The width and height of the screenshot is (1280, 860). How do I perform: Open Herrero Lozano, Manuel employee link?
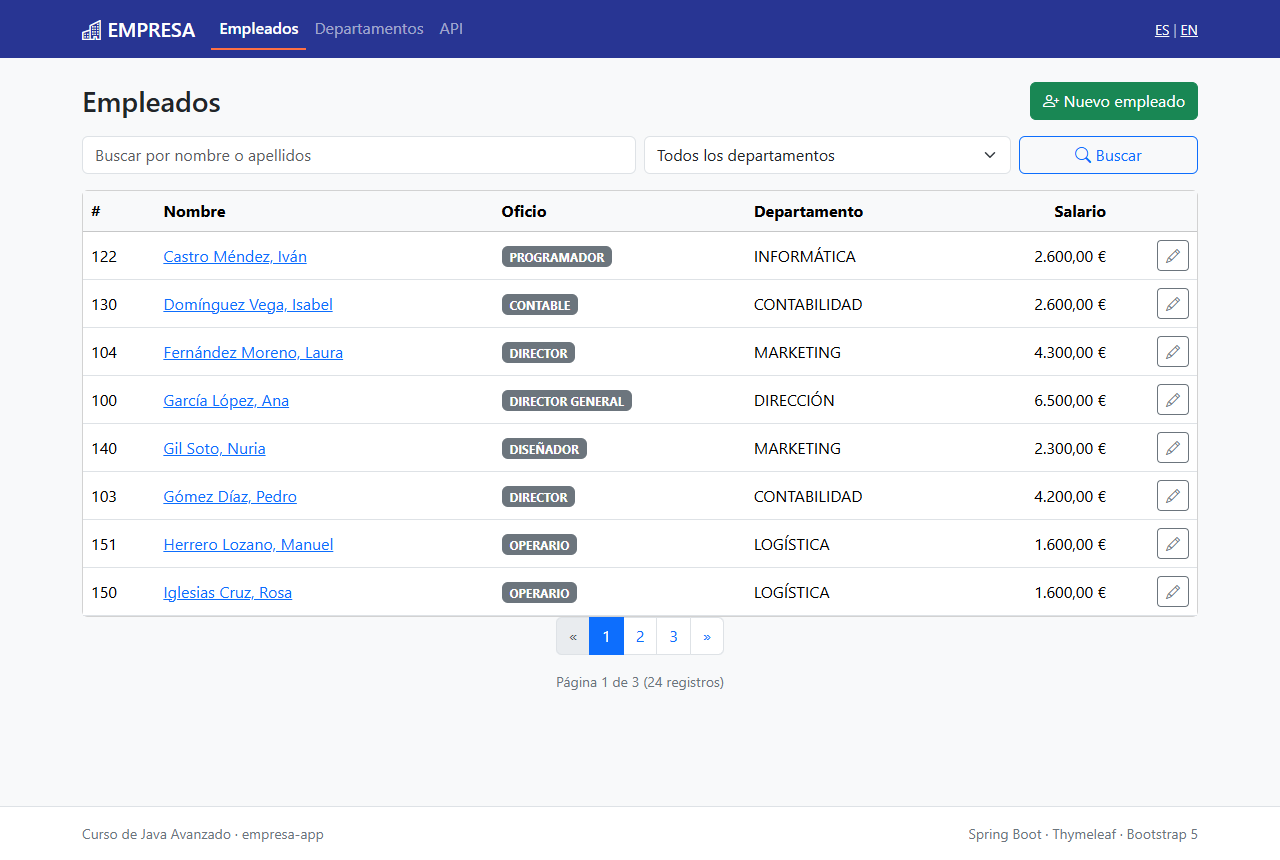248,544
